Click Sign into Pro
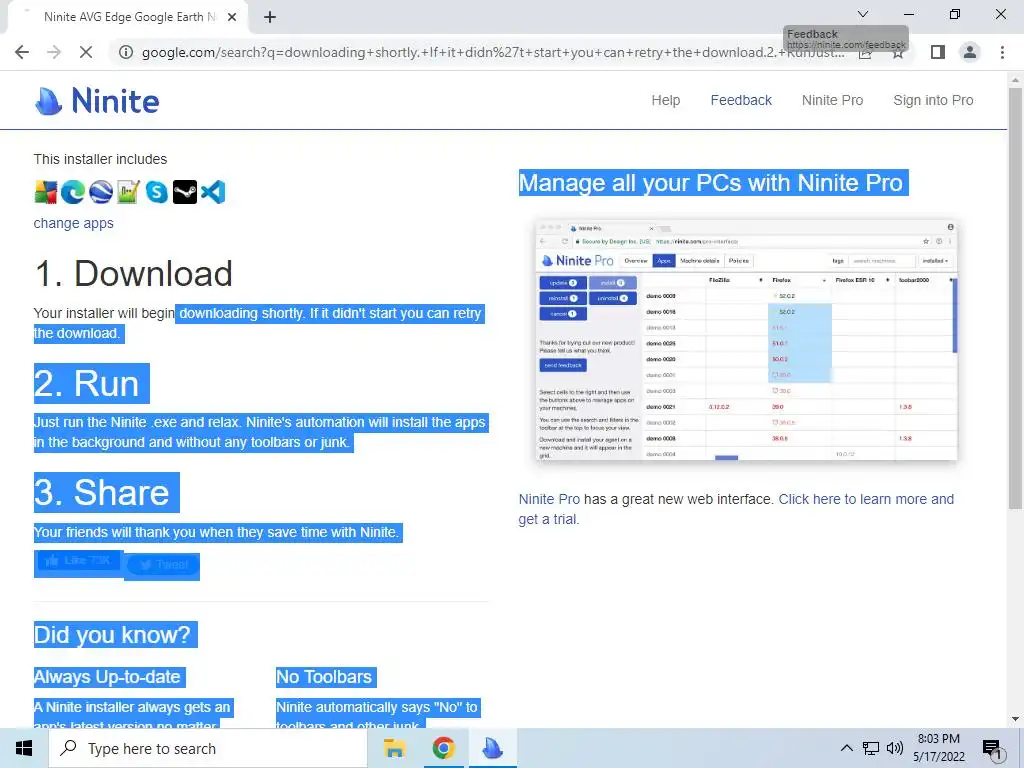This screenshot has height=768, width=1024. (933, 101)
